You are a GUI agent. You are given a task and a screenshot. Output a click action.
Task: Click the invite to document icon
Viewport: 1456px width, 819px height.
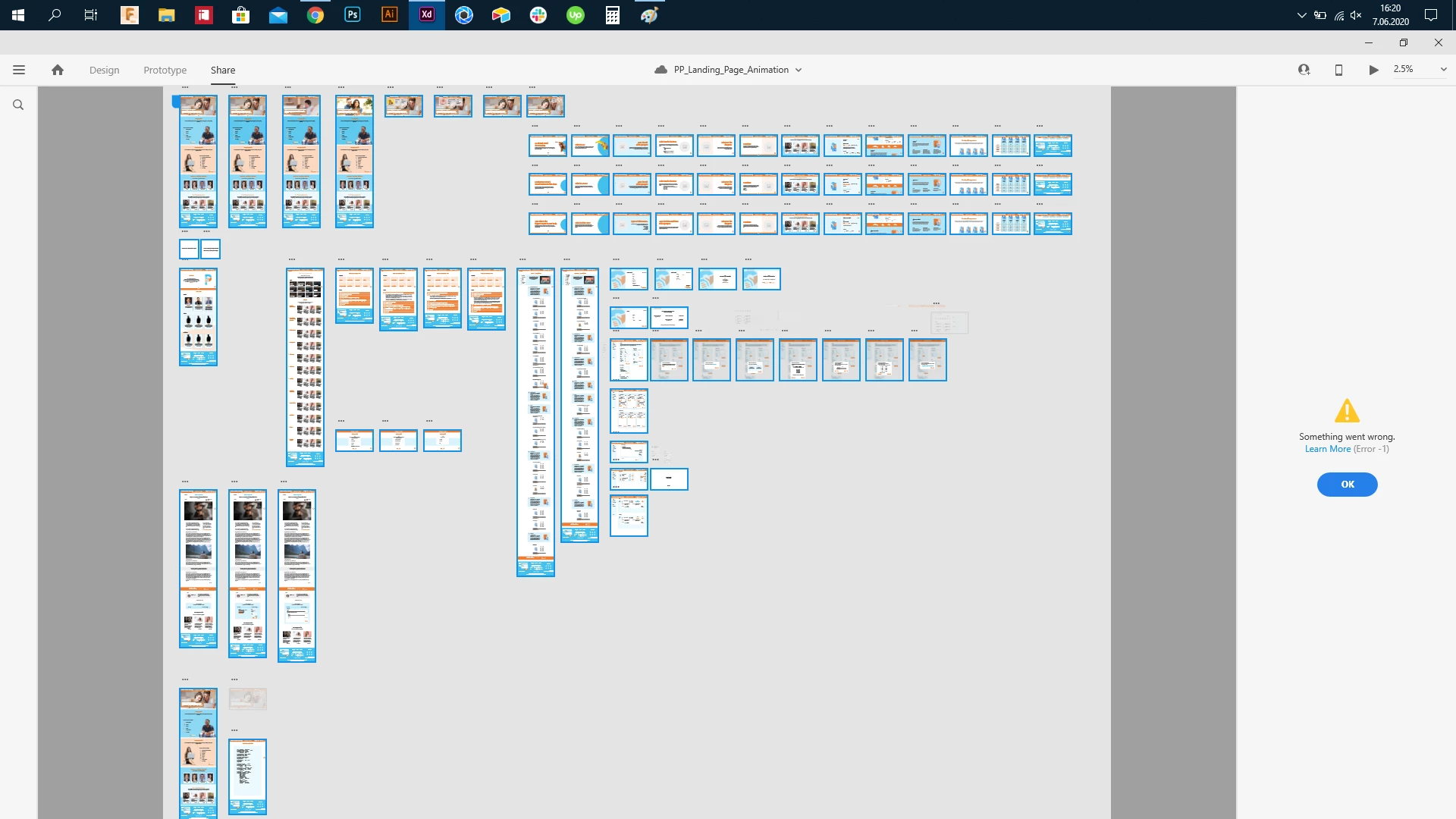click(x=1304, y=70)
